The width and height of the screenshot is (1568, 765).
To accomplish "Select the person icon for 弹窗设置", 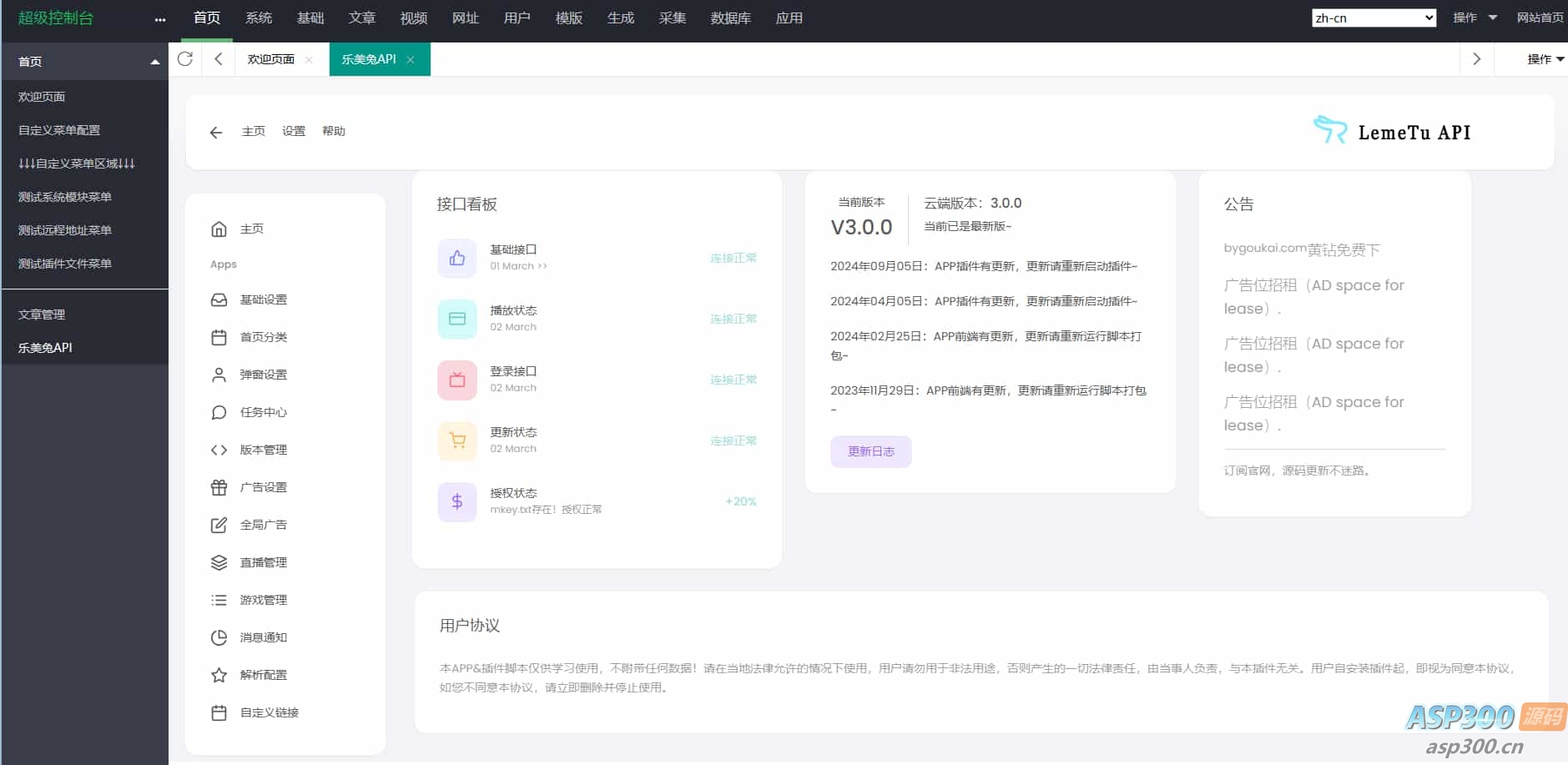I will 218,374.
